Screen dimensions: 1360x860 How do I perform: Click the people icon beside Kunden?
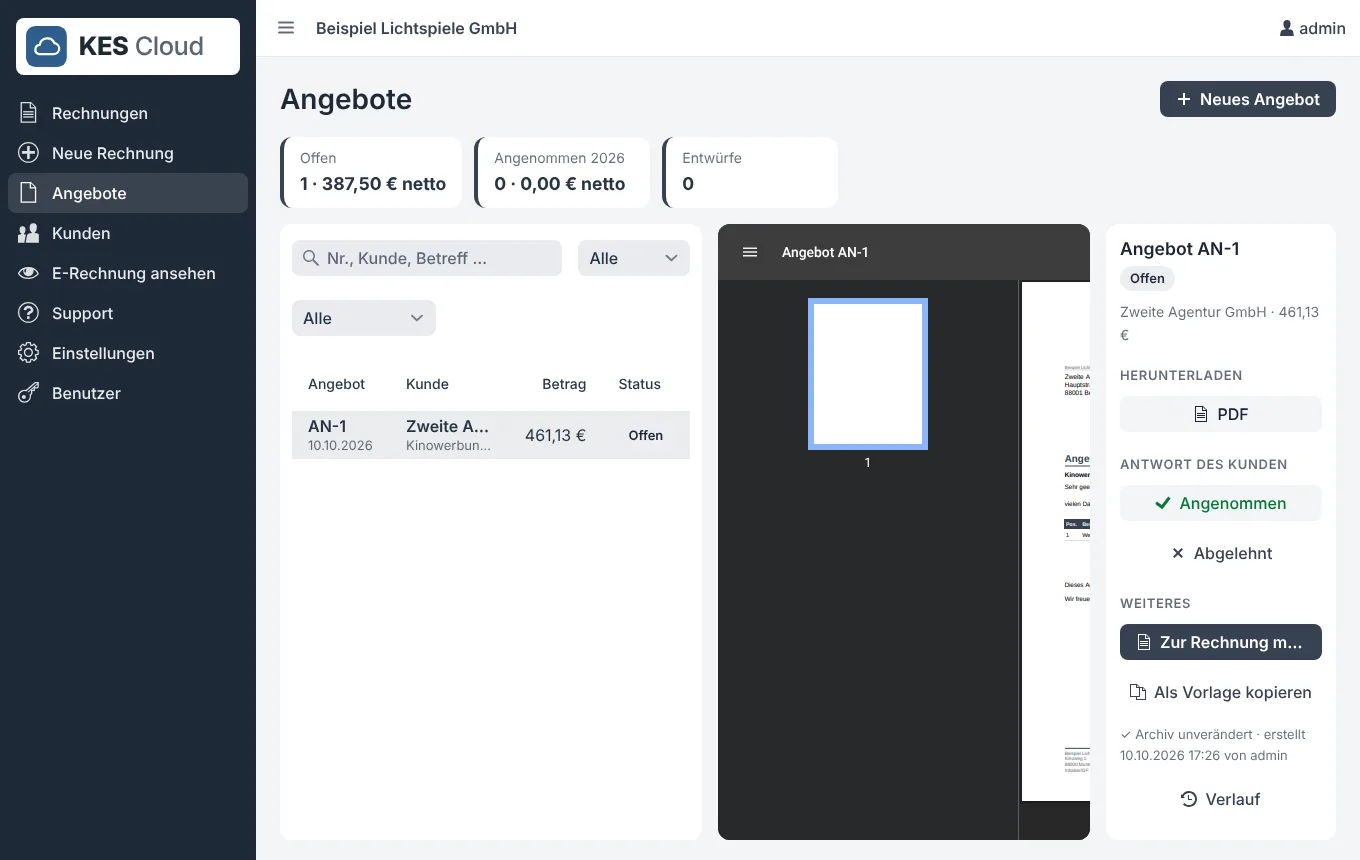point(29,233)
